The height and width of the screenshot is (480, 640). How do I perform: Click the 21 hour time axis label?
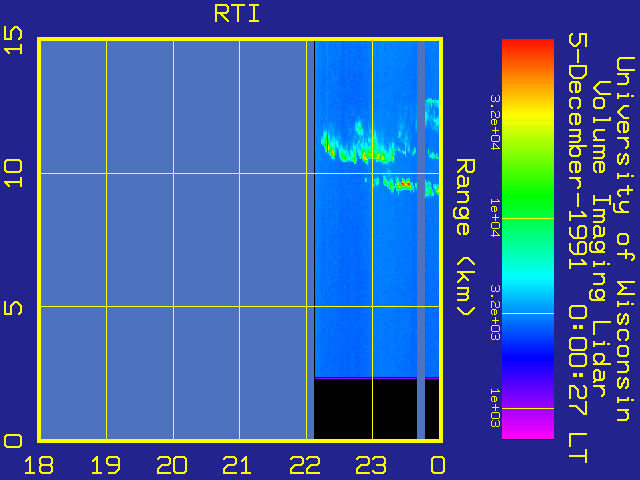238,465
